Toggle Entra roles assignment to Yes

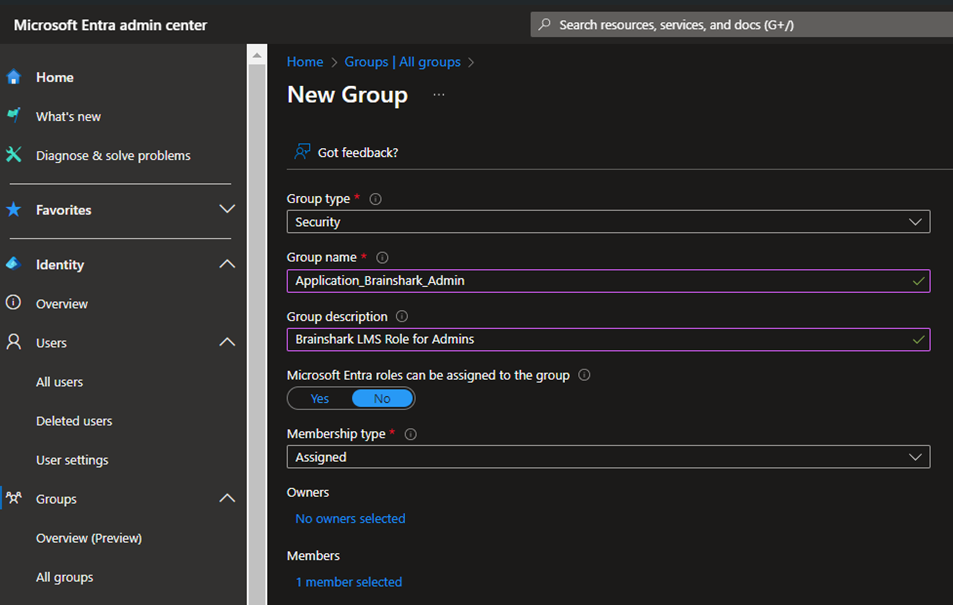(x=320, y=398)
